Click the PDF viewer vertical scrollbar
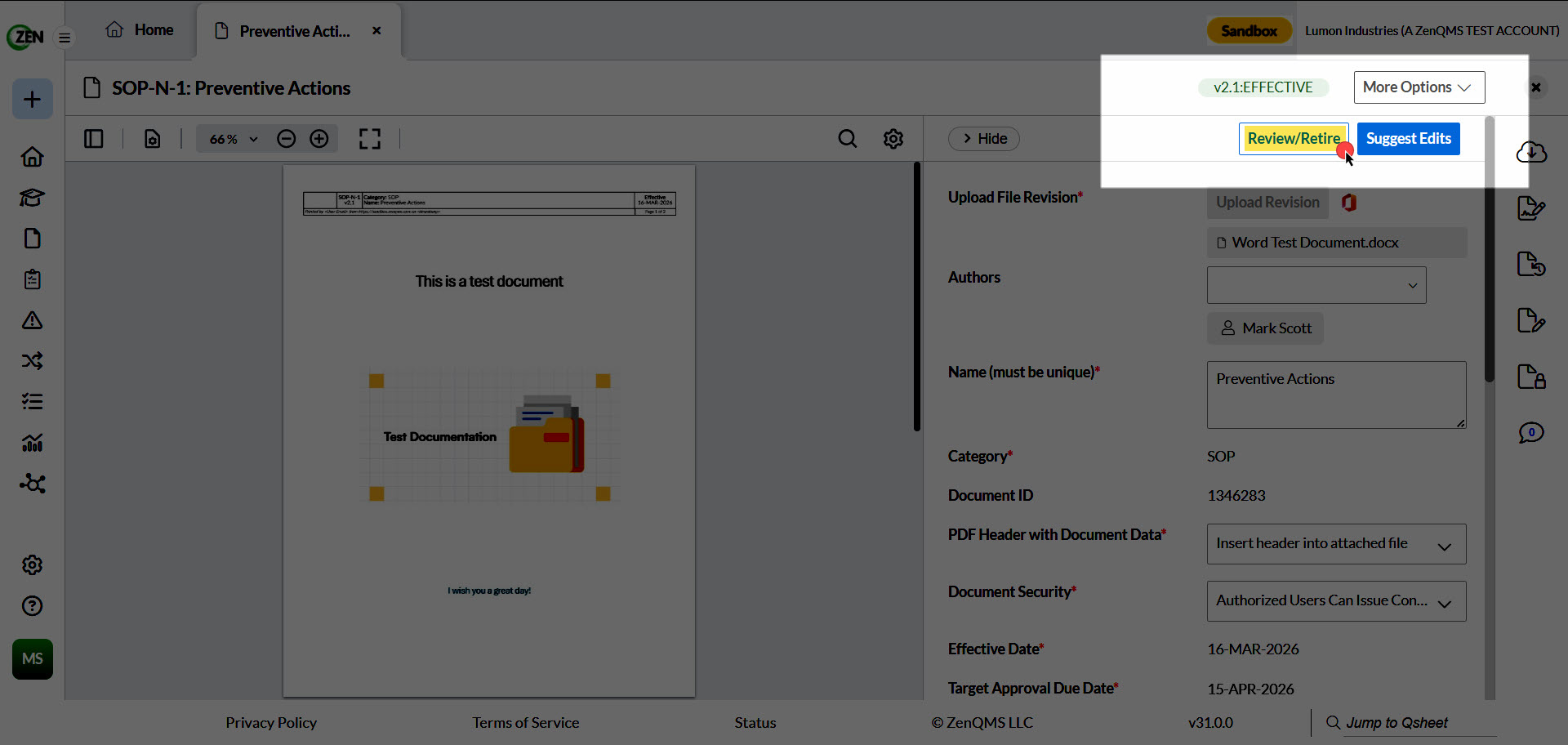The width and height of the screenshot is (1568, 745). [917, 296]
